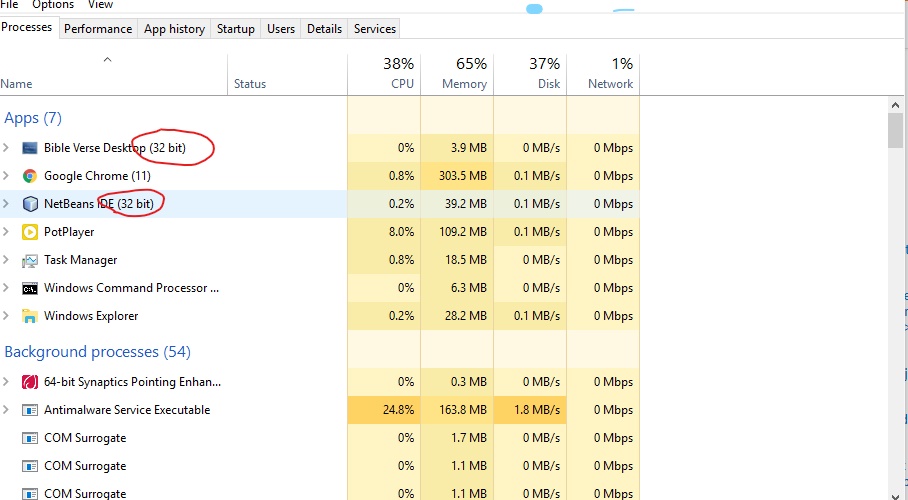The image size is (908, 500).
Task: Open the View menu
Action: click(x=100, y=5)
